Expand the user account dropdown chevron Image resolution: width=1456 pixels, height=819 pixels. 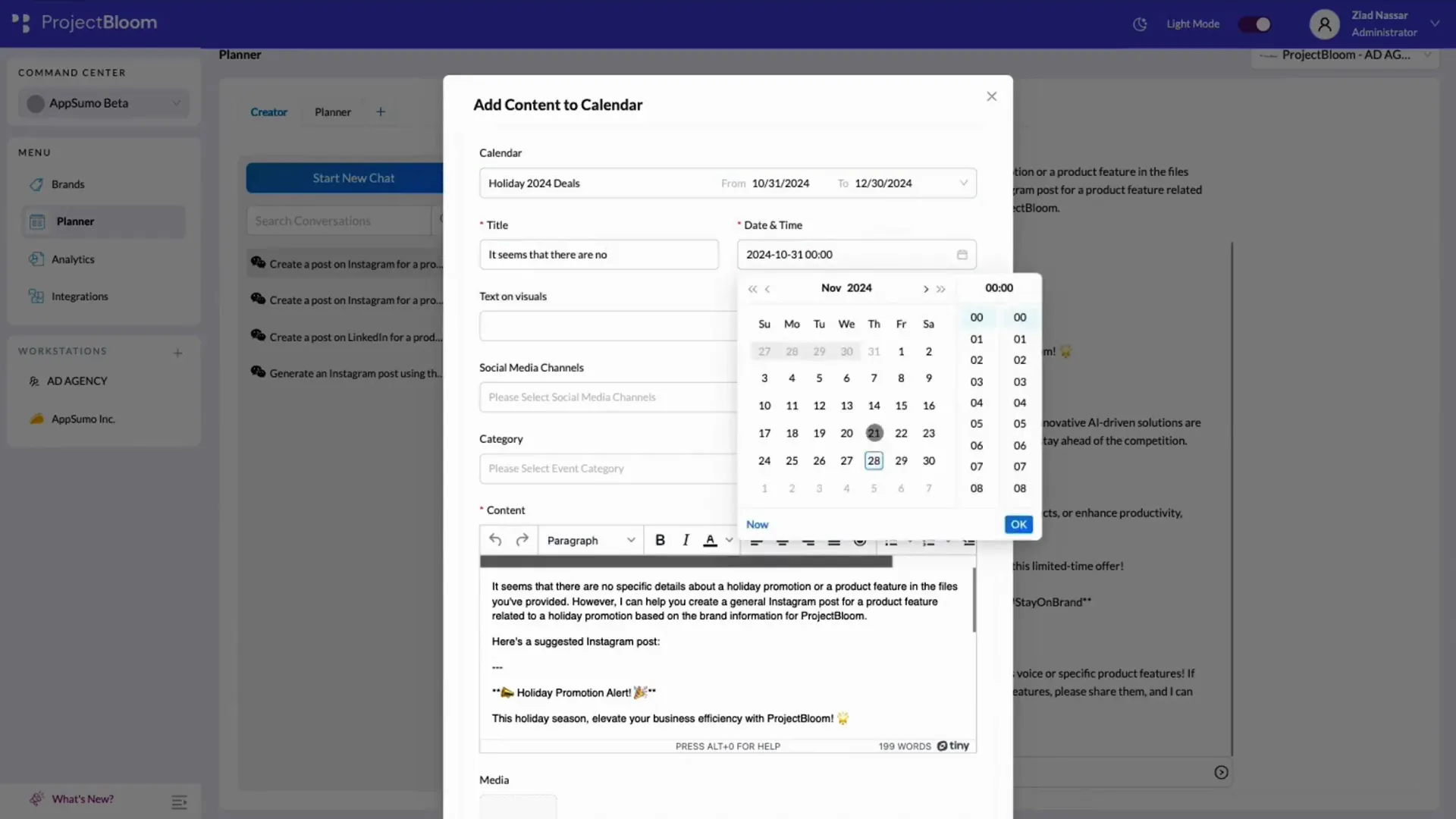point(1435,24)
